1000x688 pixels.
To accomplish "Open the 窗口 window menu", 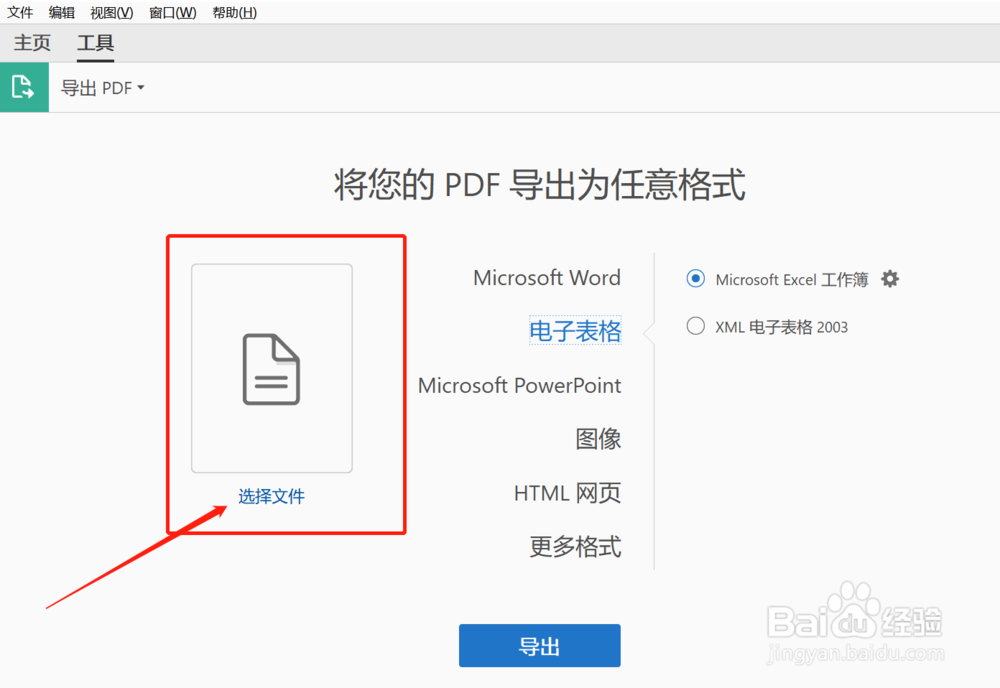I will coord(171,12).
